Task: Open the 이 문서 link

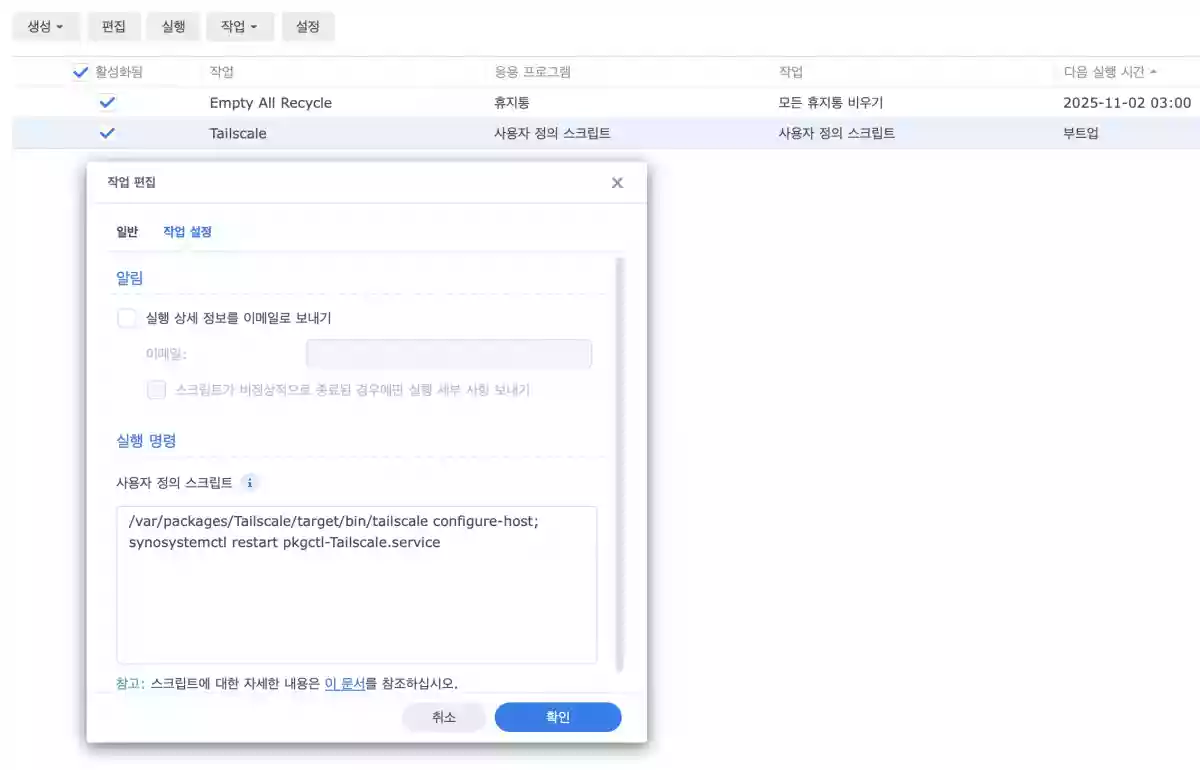Action: 344,684
